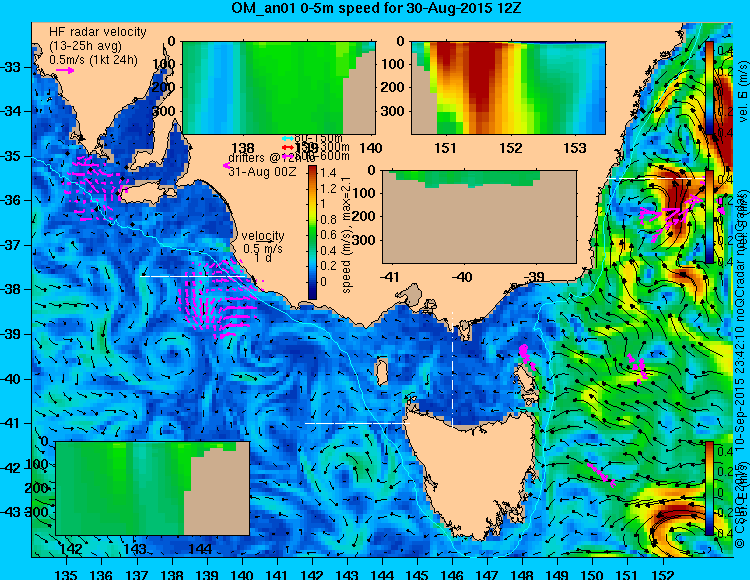
Task: Open the 138-140 longitude depth section inset
Action: pyautogui.click(x=279, y=88)
